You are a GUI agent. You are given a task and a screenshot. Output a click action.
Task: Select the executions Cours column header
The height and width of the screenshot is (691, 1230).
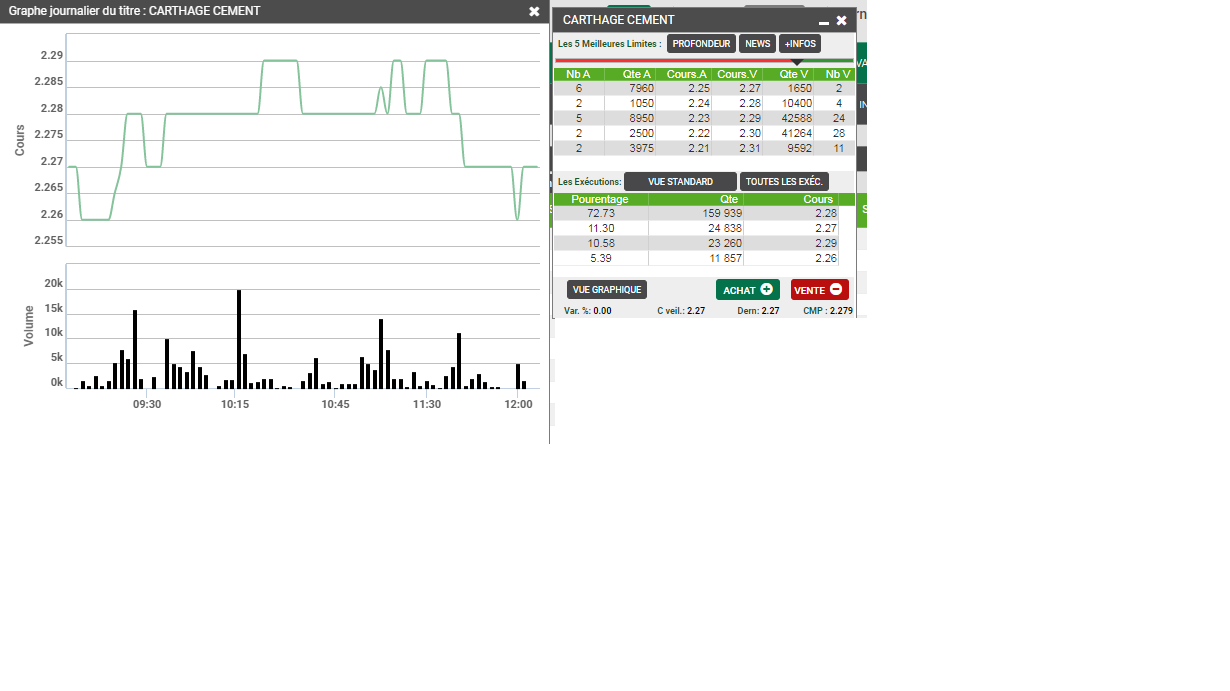pyautogui.click(x=791, y=199)
